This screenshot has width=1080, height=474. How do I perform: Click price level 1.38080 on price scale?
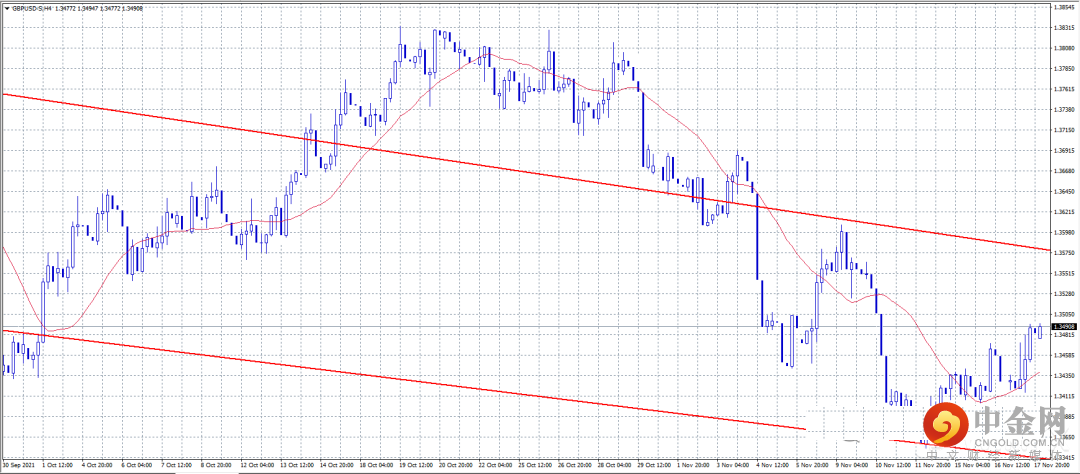coord(1066,48)
